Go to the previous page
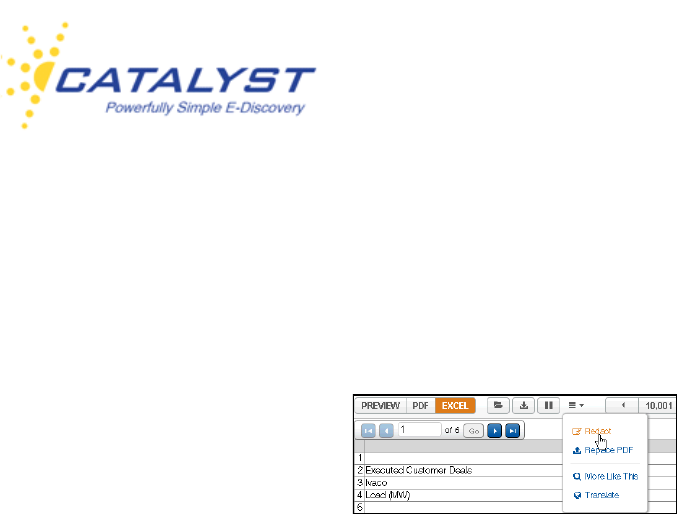The image size is (677, 514). [386, 431]
